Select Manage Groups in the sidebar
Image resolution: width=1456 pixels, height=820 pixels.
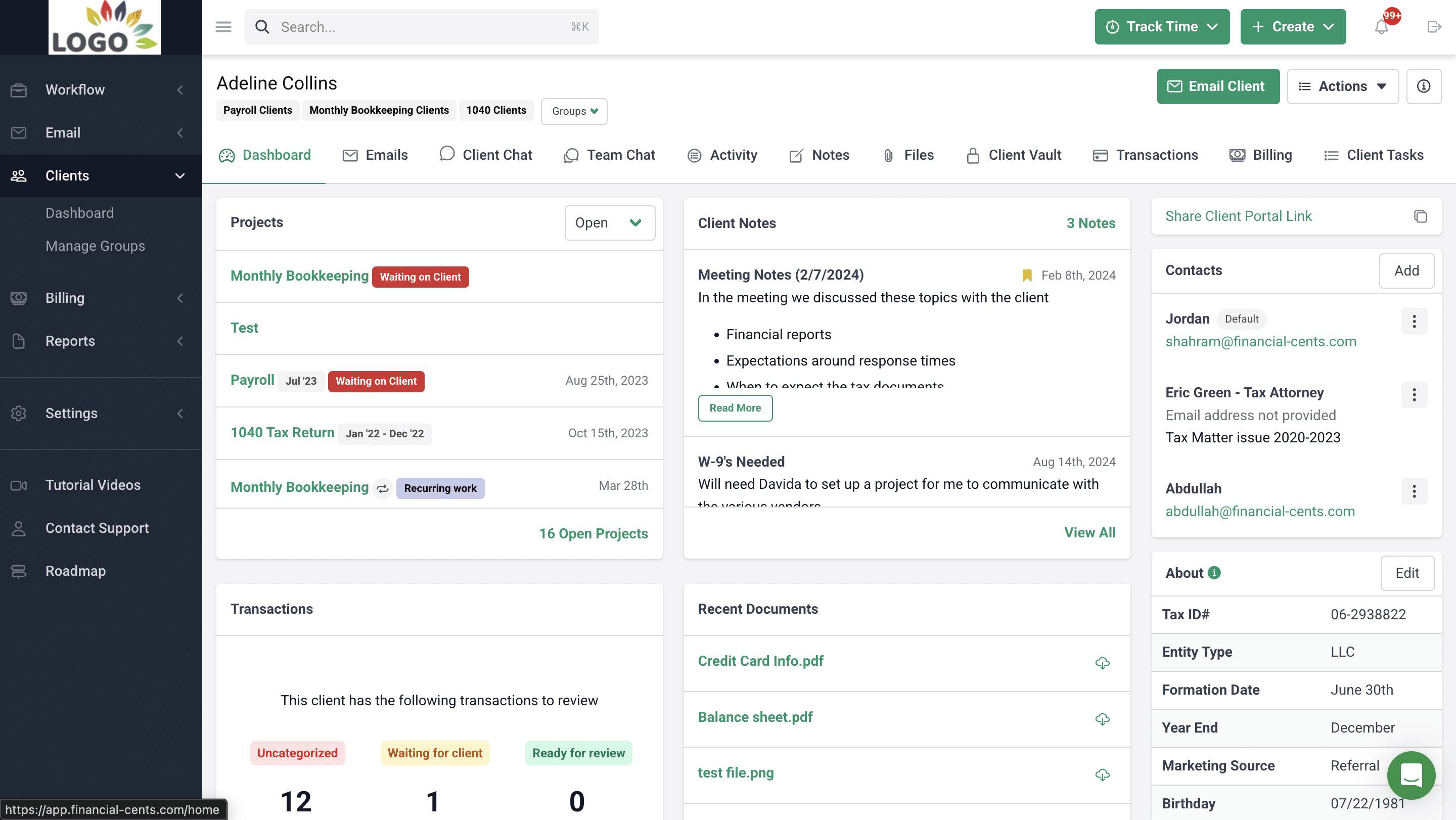point(95,246)
